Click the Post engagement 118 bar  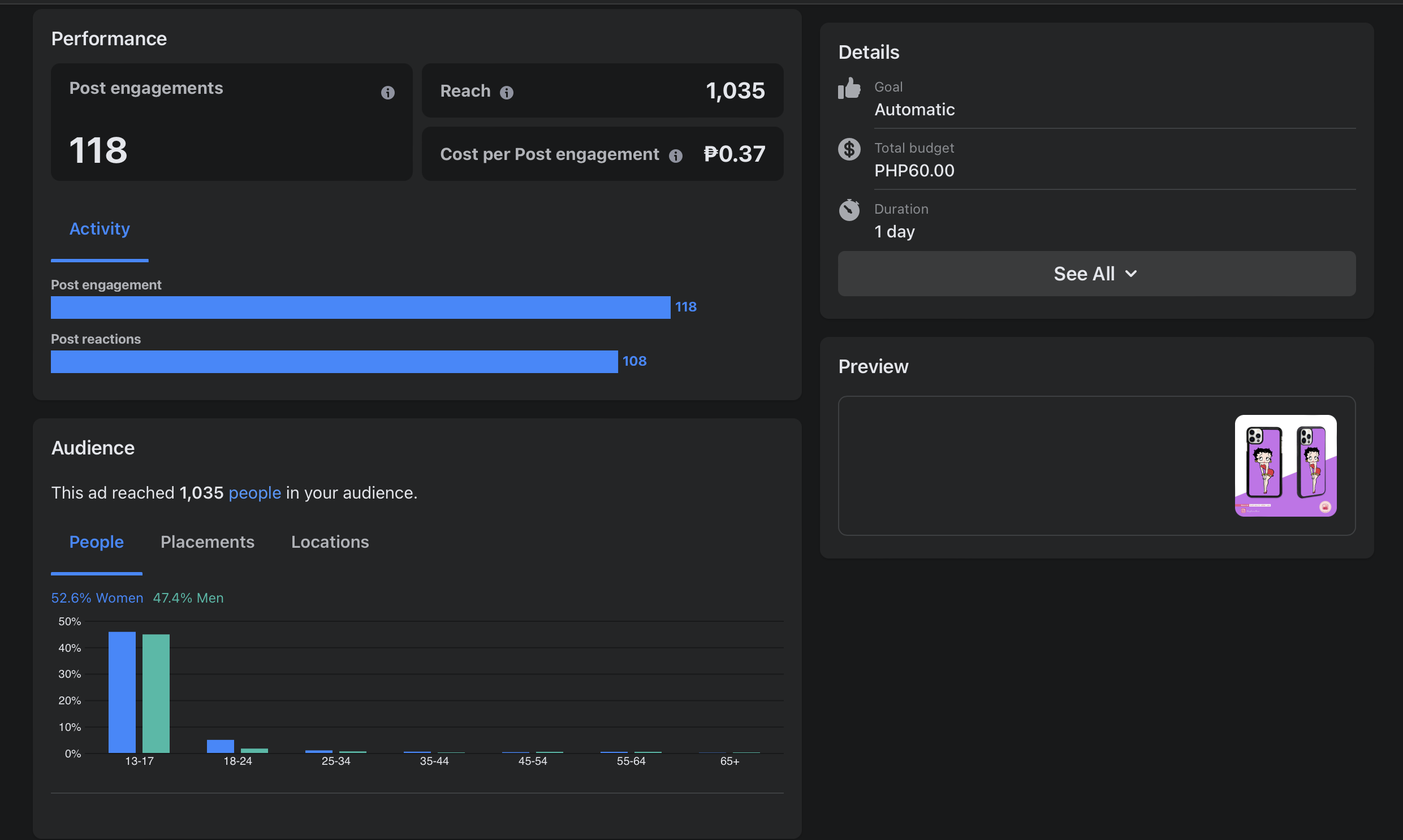point(361,308)
